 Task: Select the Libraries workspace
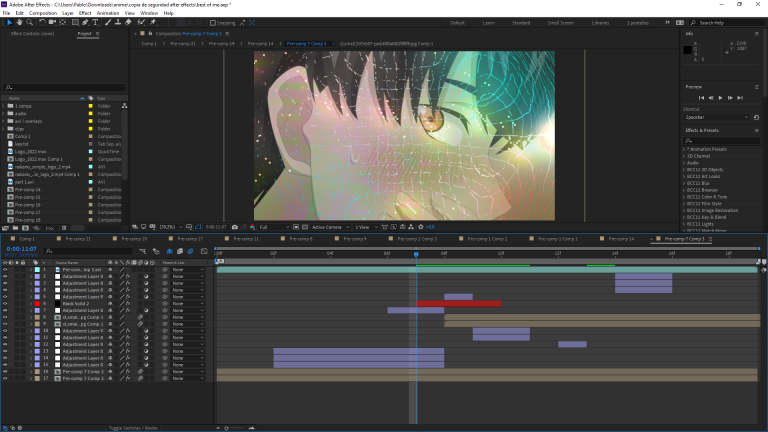(600, 23)
